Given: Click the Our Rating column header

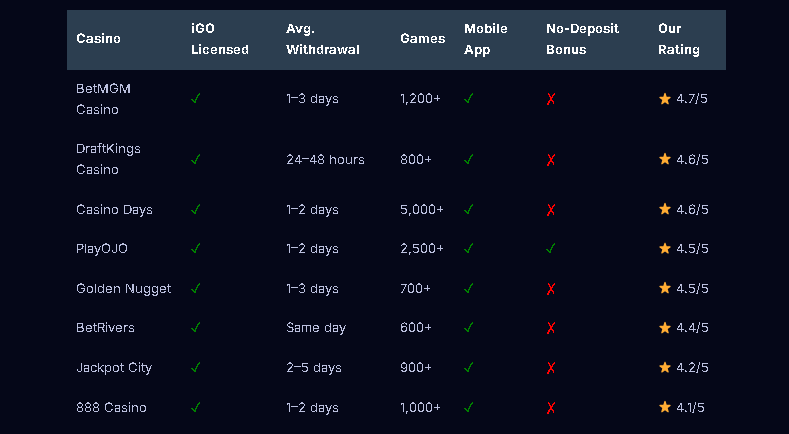Looking at the screenshot, I should pyautogui.click(x=678, y=39).
